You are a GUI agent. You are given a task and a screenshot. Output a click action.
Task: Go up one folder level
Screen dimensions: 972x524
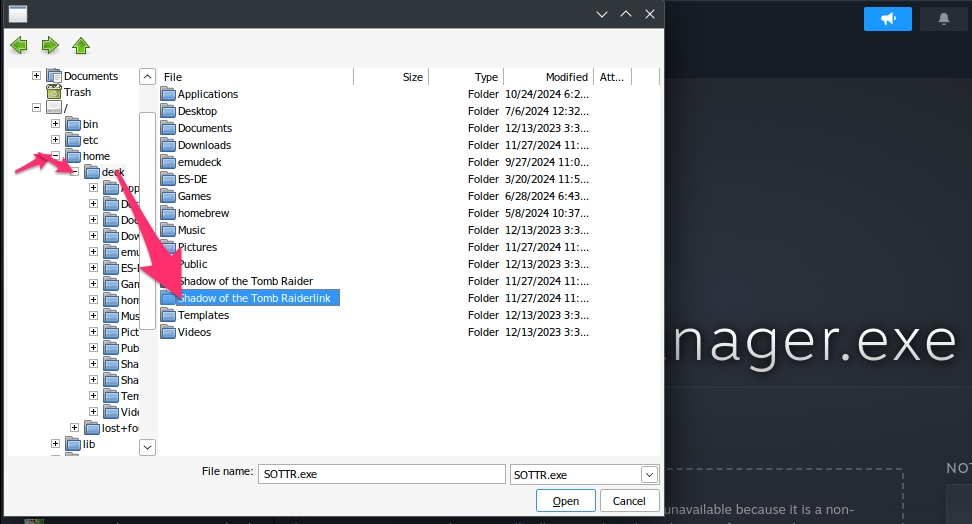pos(81,45)
